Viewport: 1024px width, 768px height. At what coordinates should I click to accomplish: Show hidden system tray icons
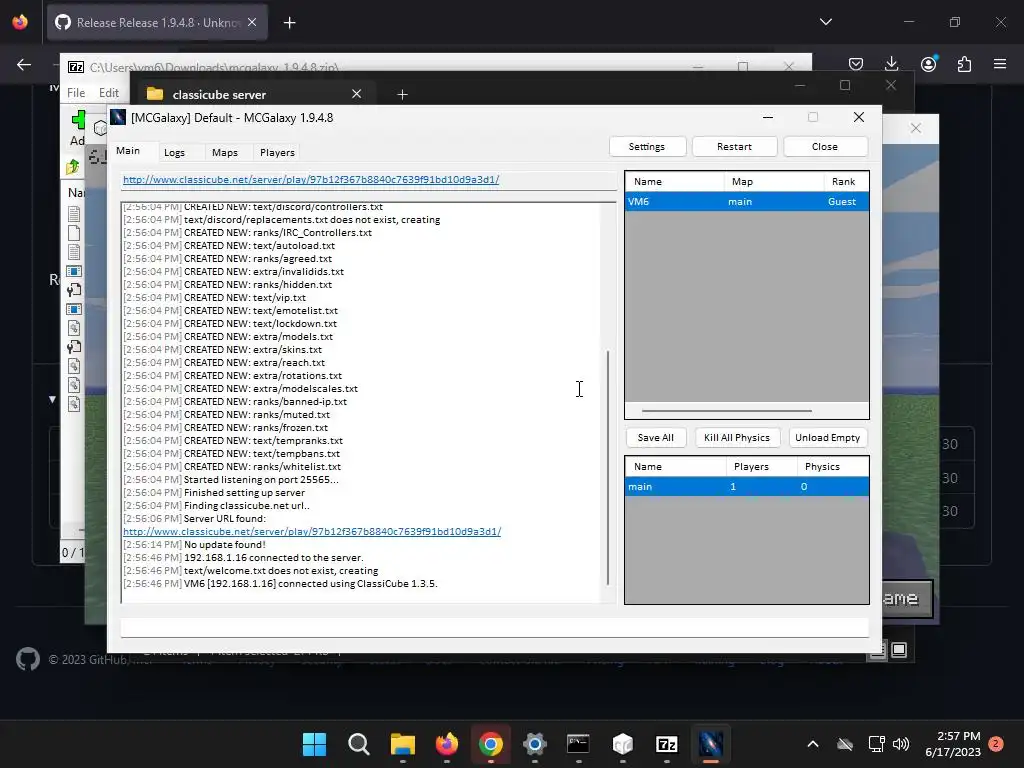point(812,744)
